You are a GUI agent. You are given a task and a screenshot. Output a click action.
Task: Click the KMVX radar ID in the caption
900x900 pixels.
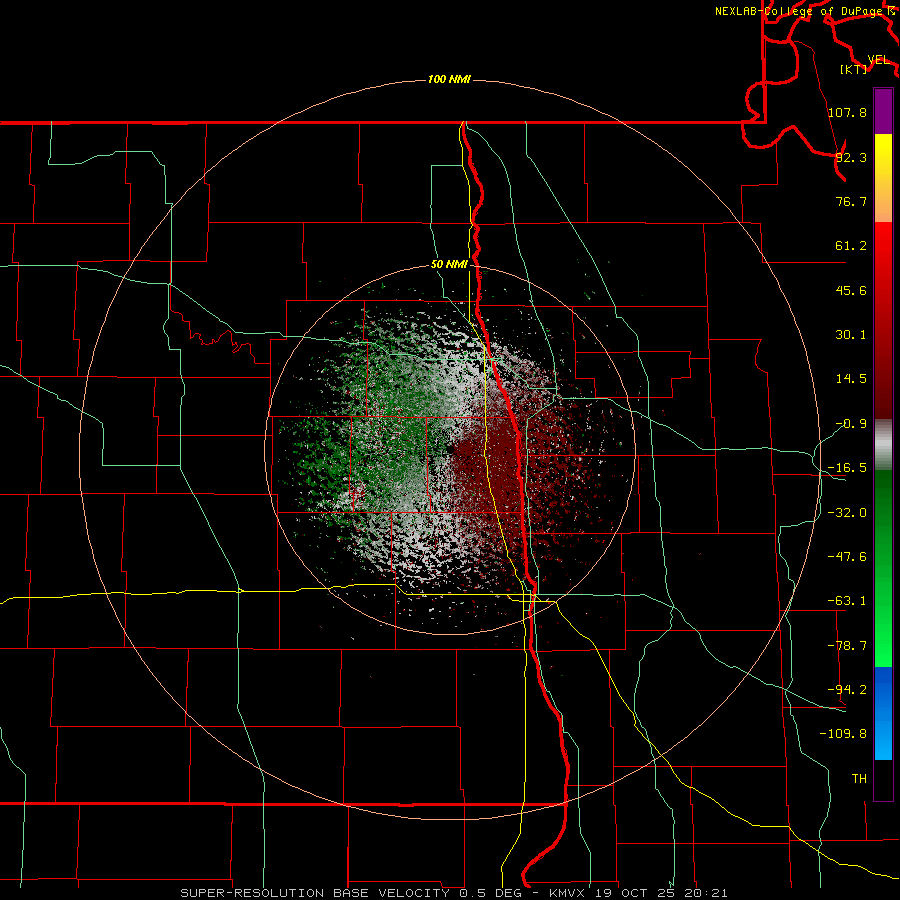(567, 893)
